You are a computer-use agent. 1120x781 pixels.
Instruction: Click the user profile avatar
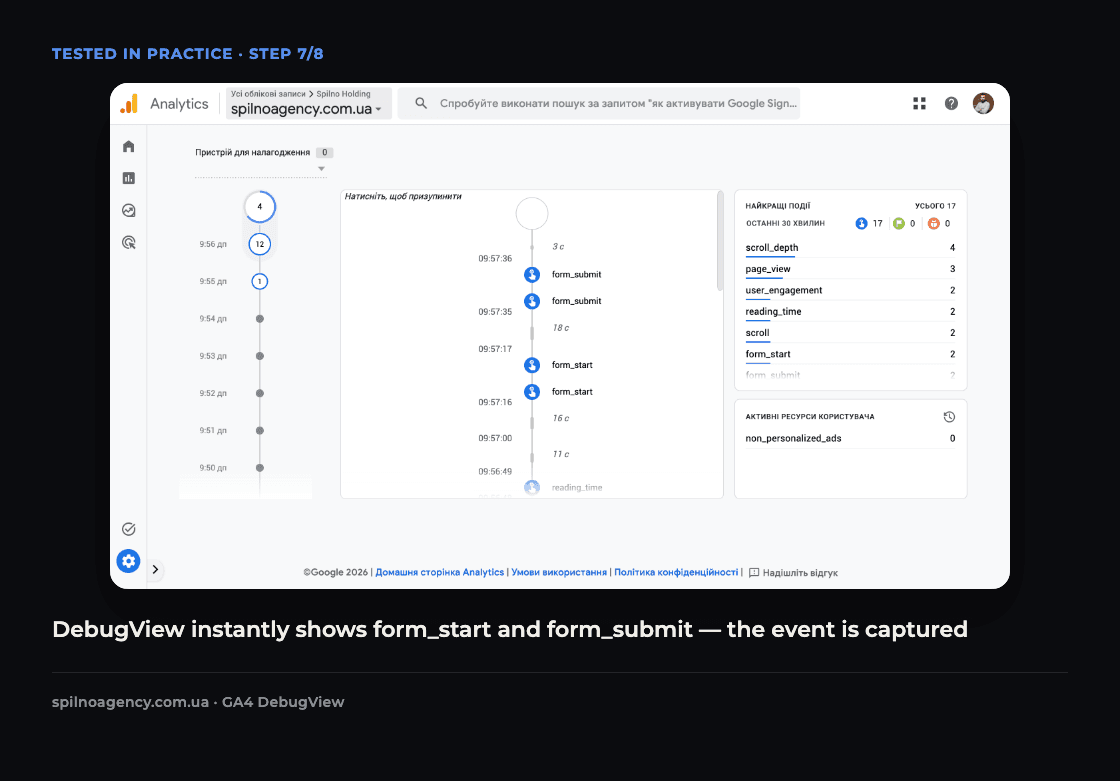(983, 104)
